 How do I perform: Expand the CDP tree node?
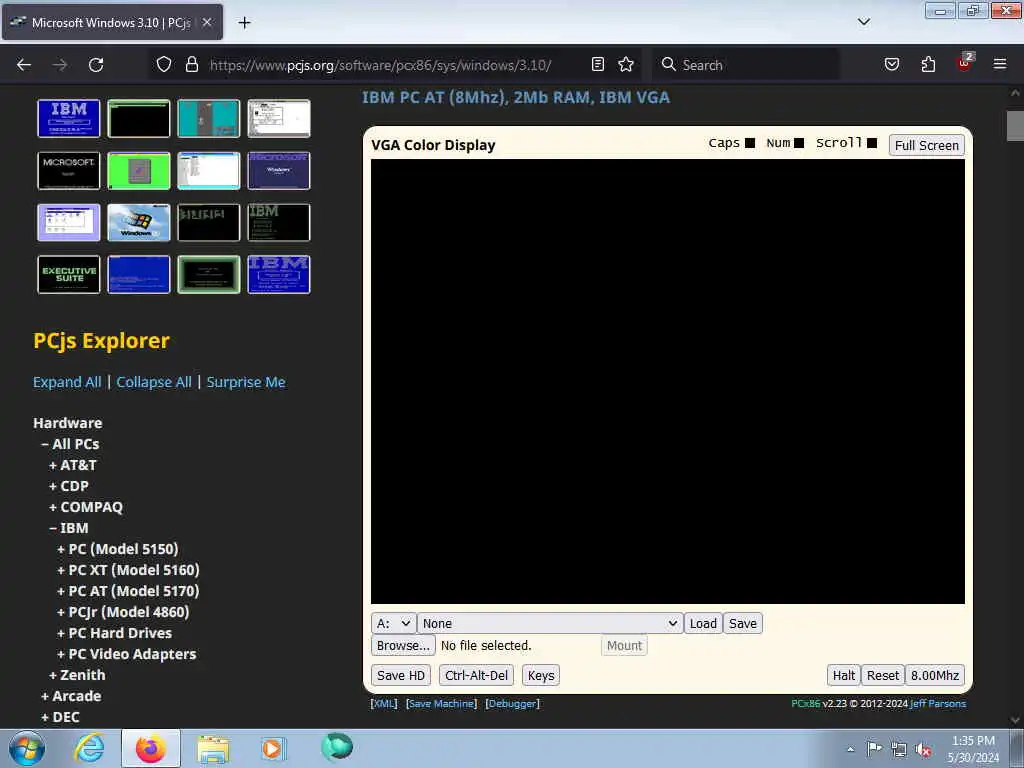pos(69,486)
